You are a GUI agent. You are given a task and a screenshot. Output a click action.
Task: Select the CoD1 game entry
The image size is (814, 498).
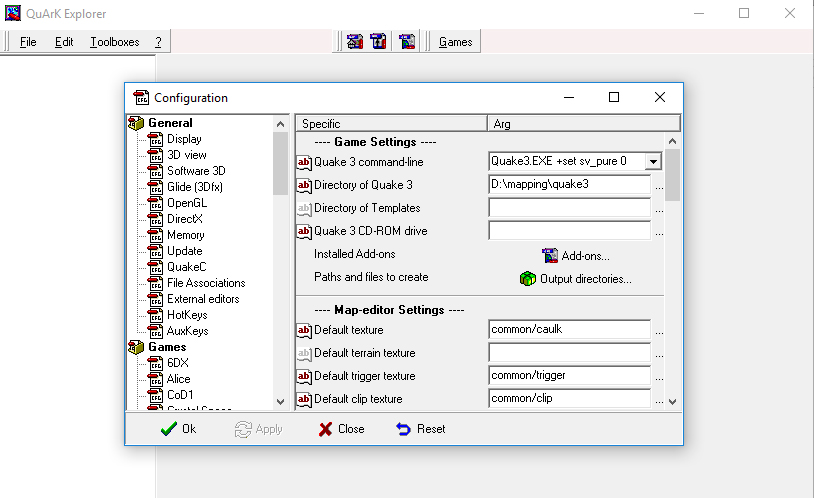tap(180, 395)
